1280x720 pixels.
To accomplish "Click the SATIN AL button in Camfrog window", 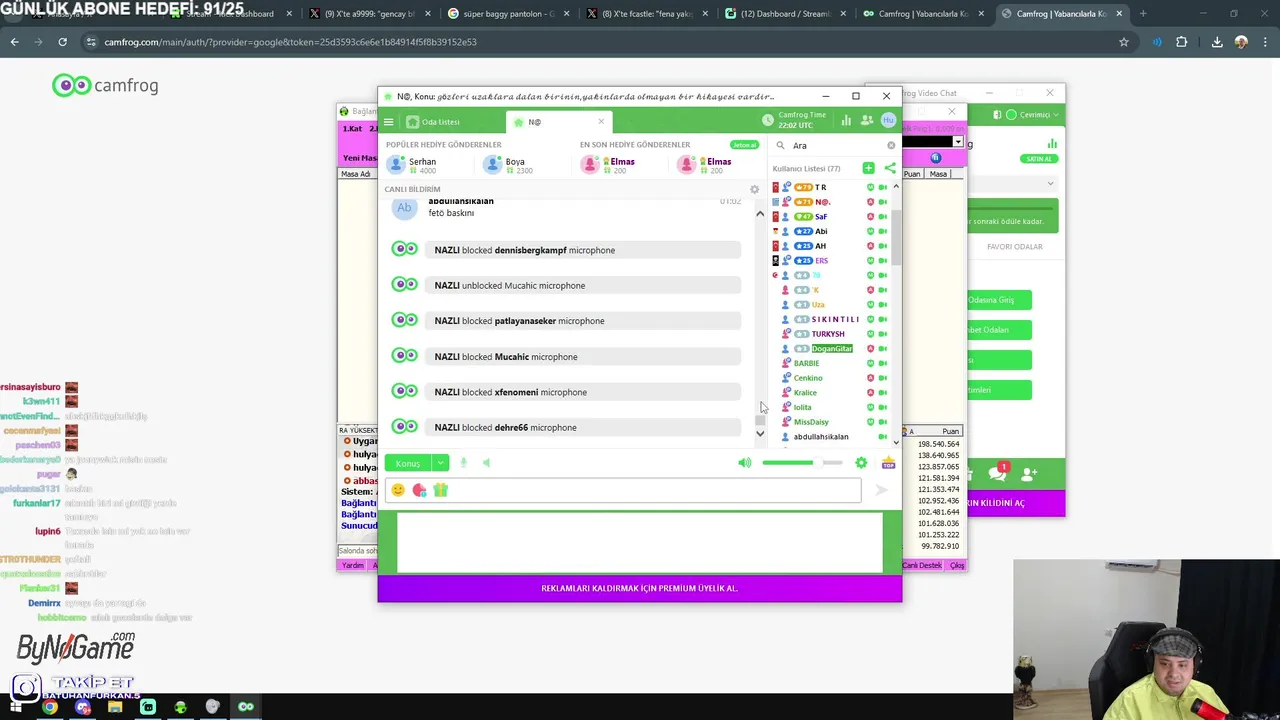I will click(x=1039, y=159).
